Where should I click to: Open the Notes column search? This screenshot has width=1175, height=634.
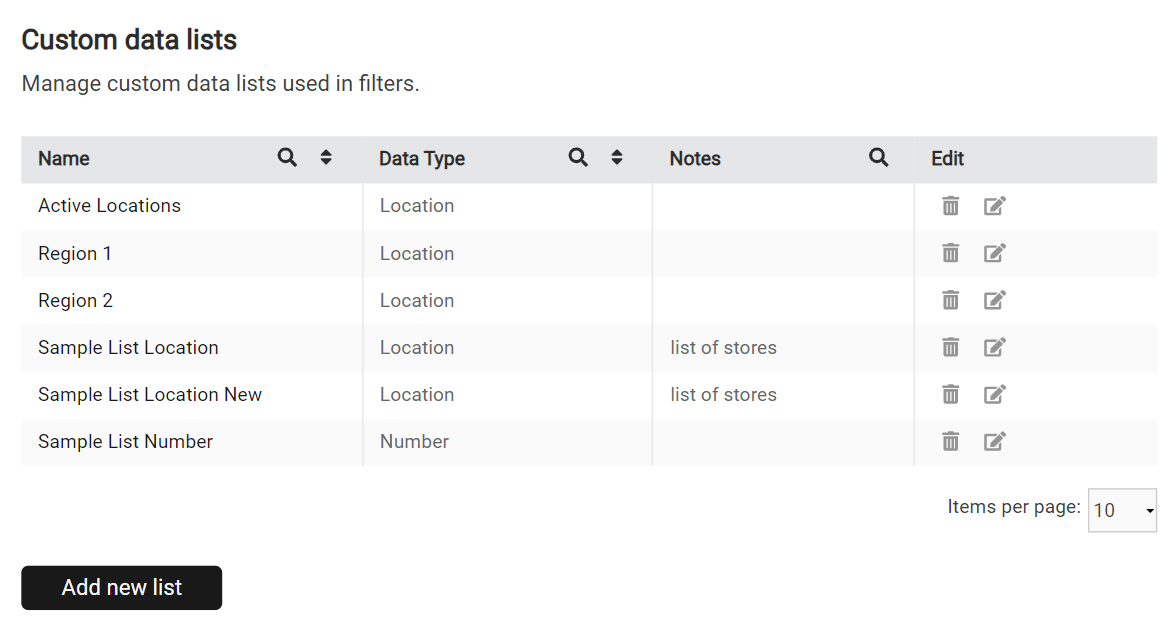click(878, 157)
